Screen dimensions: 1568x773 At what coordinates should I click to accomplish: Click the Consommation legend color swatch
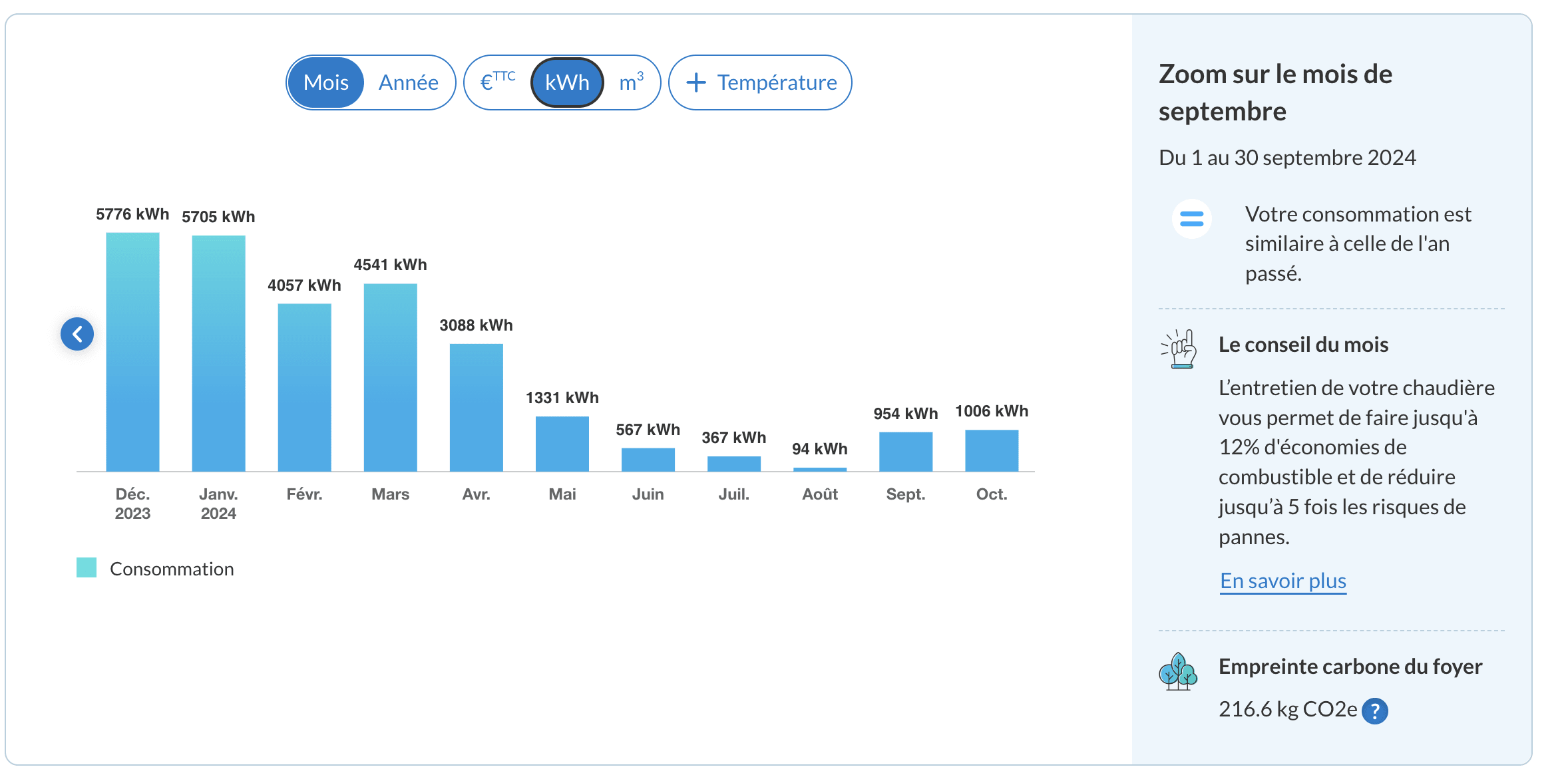87,567
